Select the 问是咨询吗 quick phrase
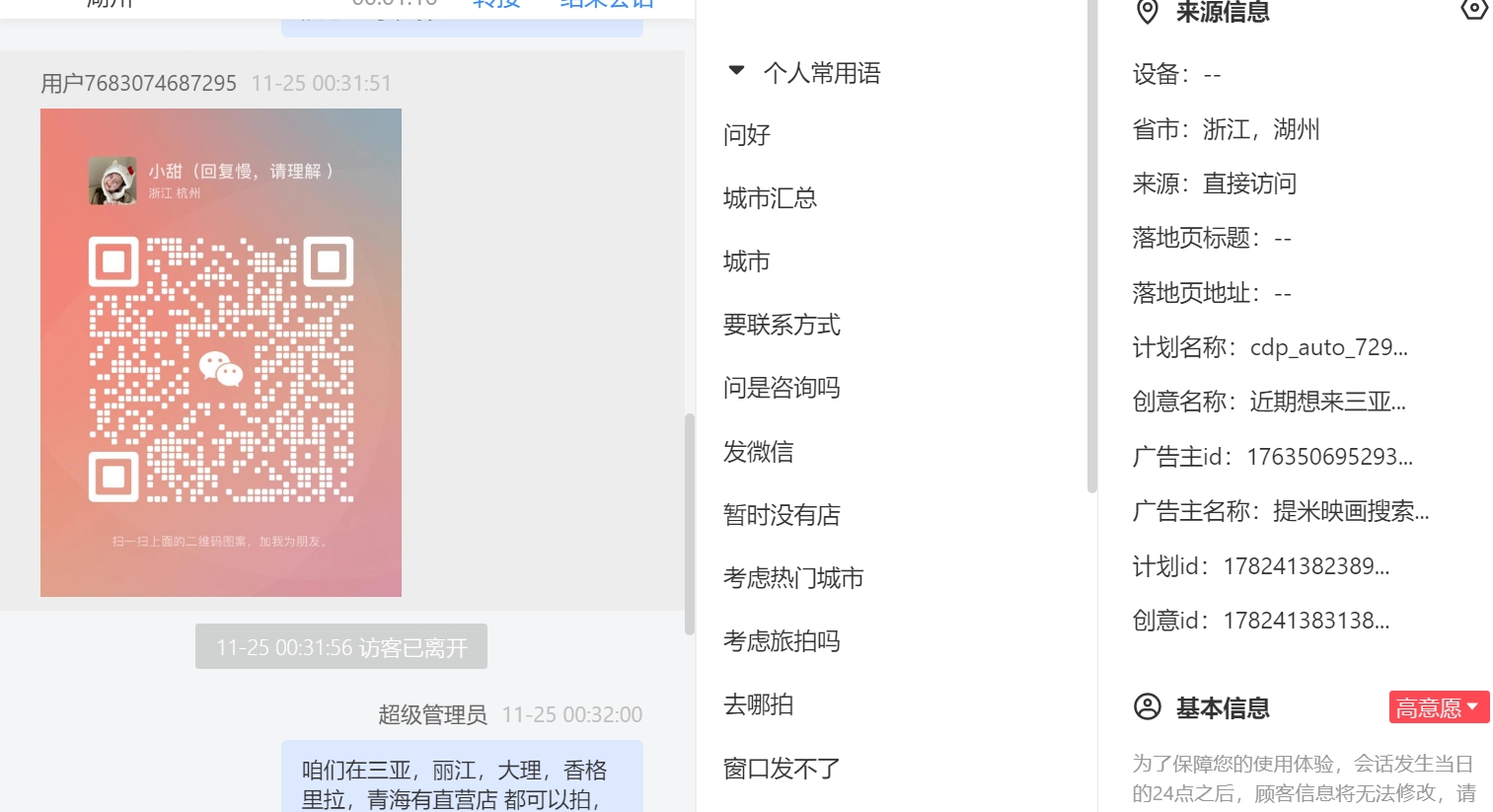The image size is (1493, 812). pyautogui.click(x=782, y=388)
